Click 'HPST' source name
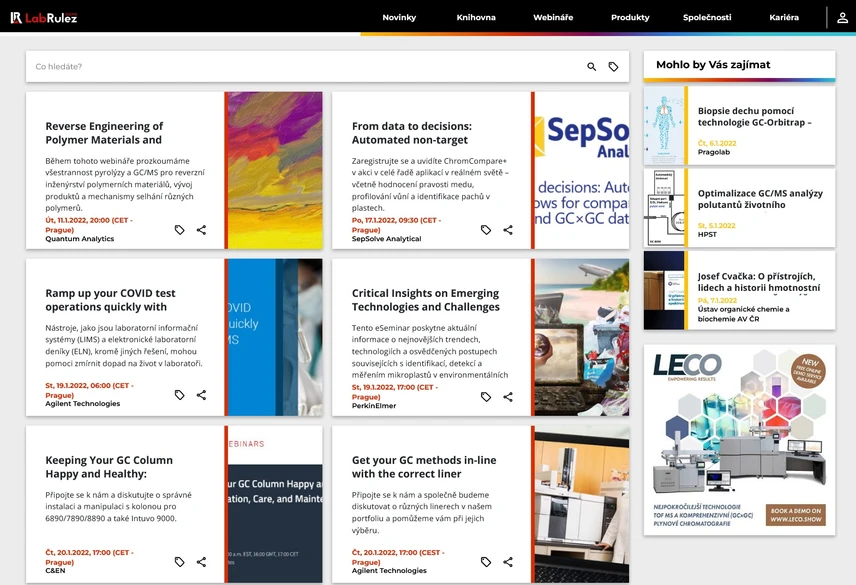The width and height of the screenshot is (856, 585). point(707,235)
